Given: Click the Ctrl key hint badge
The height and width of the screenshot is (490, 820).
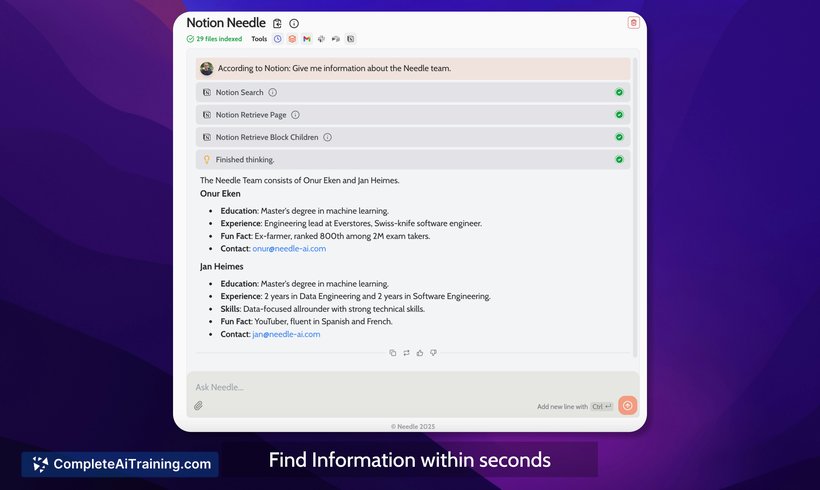Looking at the screenshot, I should [601, 406].
